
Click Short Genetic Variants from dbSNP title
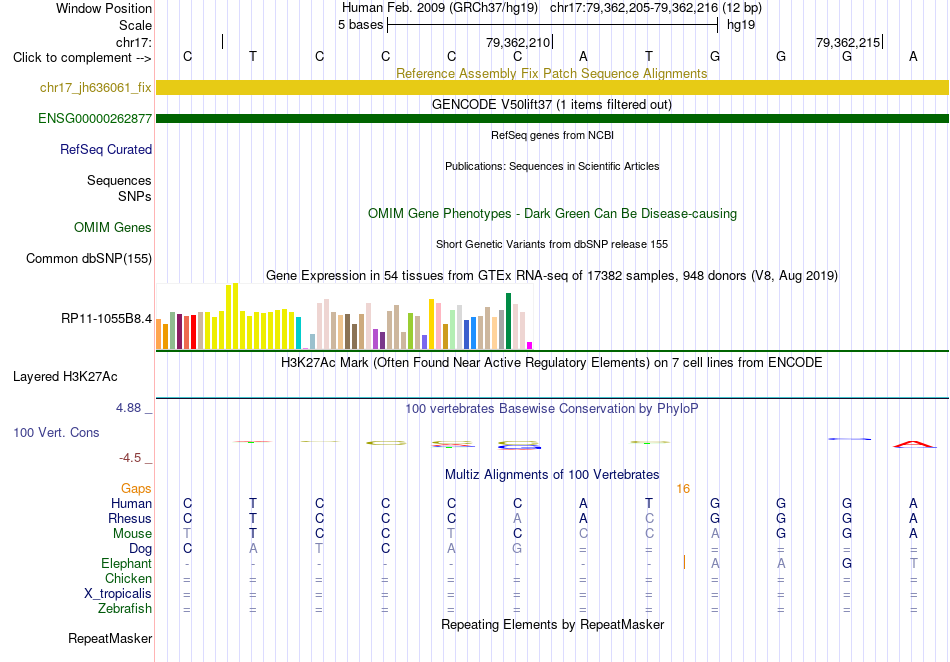tap(552, 244)
